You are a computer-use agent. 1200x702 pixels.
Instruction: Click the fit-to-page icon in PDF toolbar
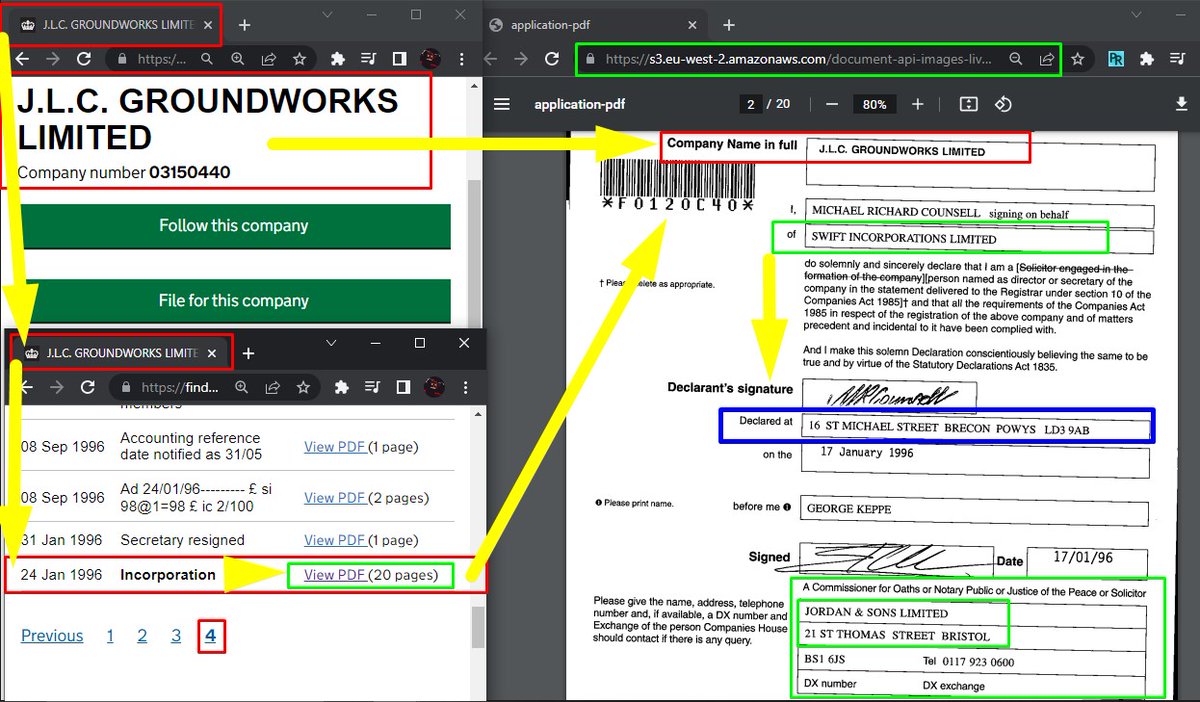point(968,104)
